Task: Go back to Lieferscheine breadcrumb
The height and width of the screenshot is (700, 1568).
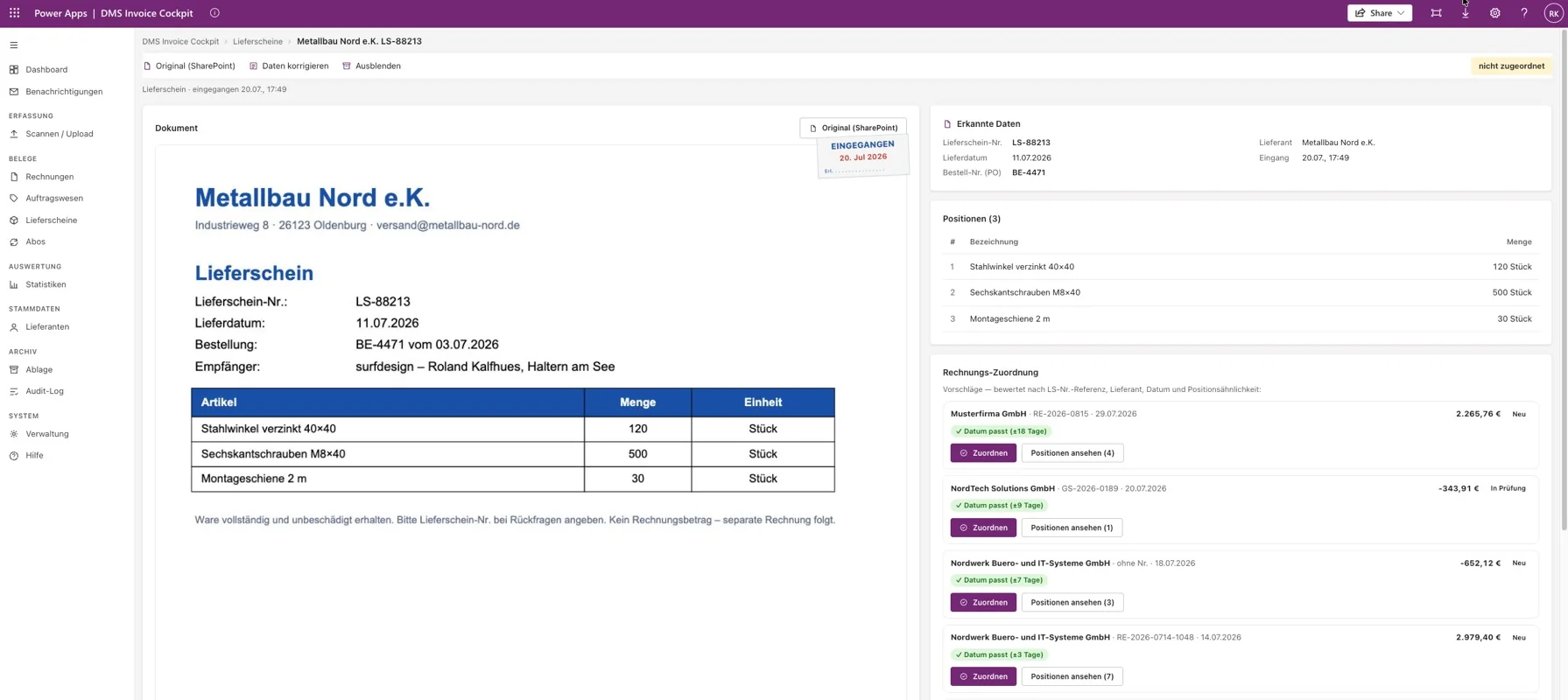Action: [x=257, y=41]
